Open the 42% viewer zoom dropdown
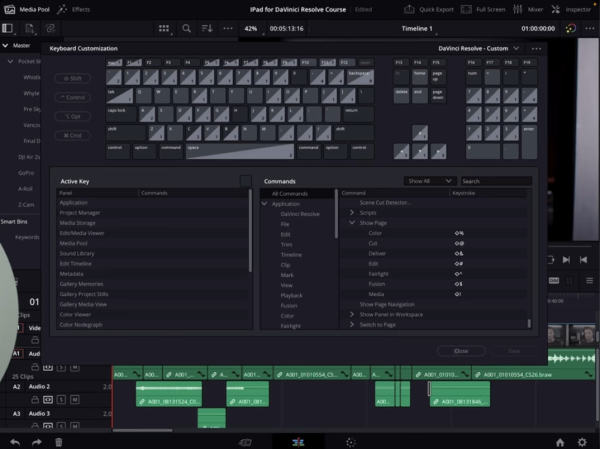Image resolution: width=600 pixels, height=449 pixels. coord(252,29)
